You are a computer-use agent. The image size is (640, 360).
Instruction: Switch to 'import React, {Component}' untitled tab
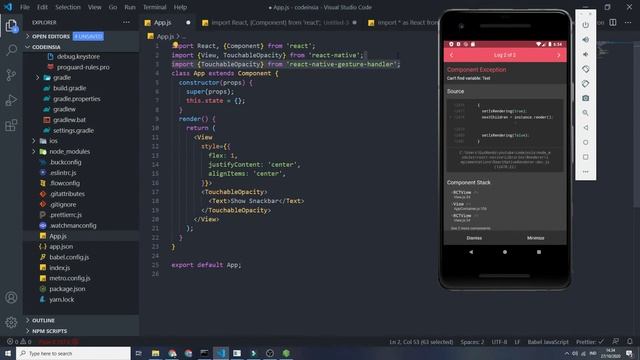(x=280, y=22)
